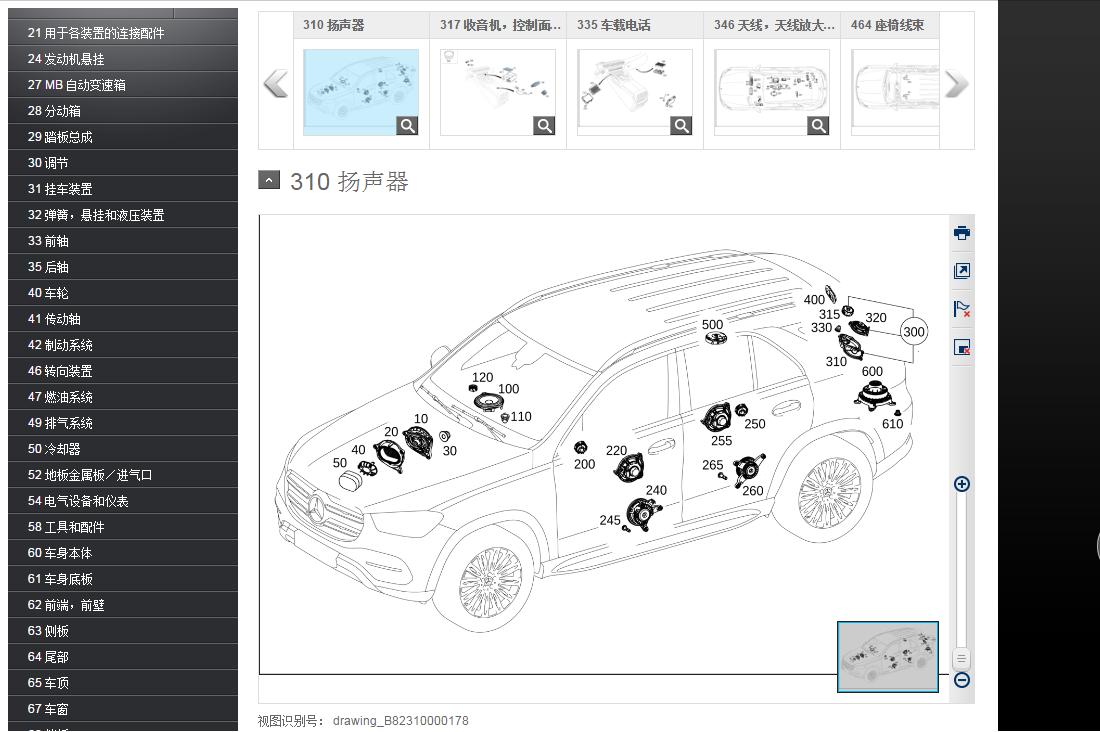Open the magnifier on 346 天线 thumbnail
Viewport: 1100px width, 732px height.
point(818,125)
